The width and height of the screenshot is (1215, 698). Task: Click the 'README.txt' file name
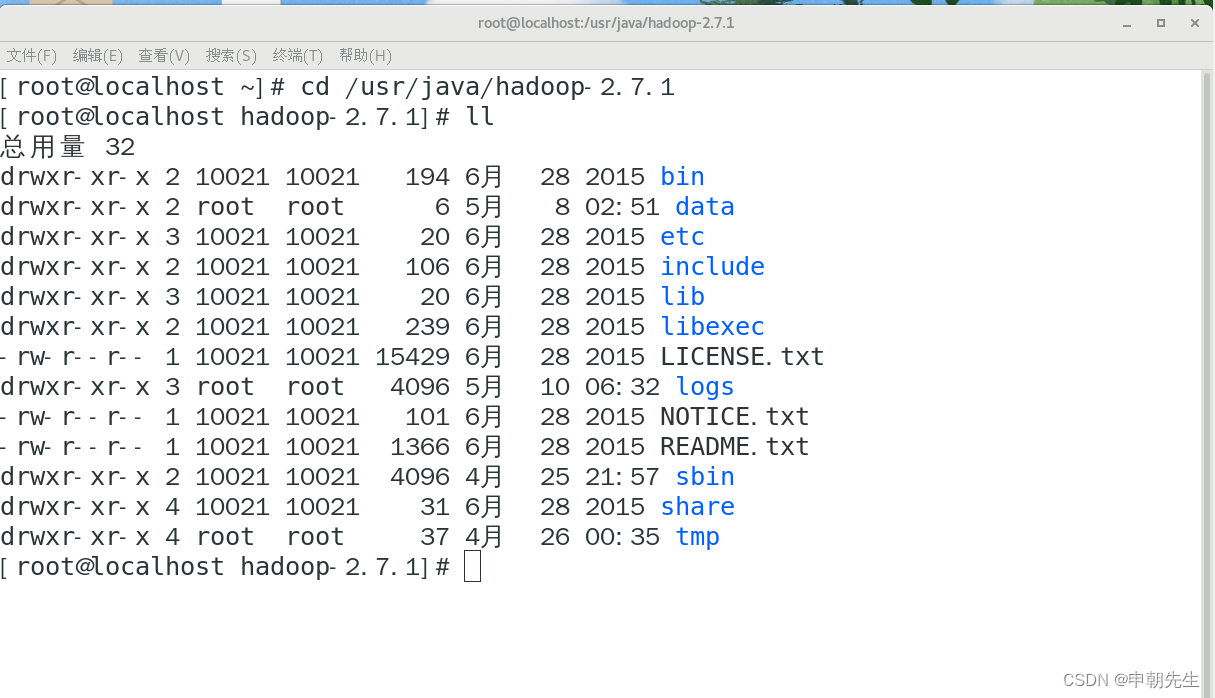(x=734, y=447)
